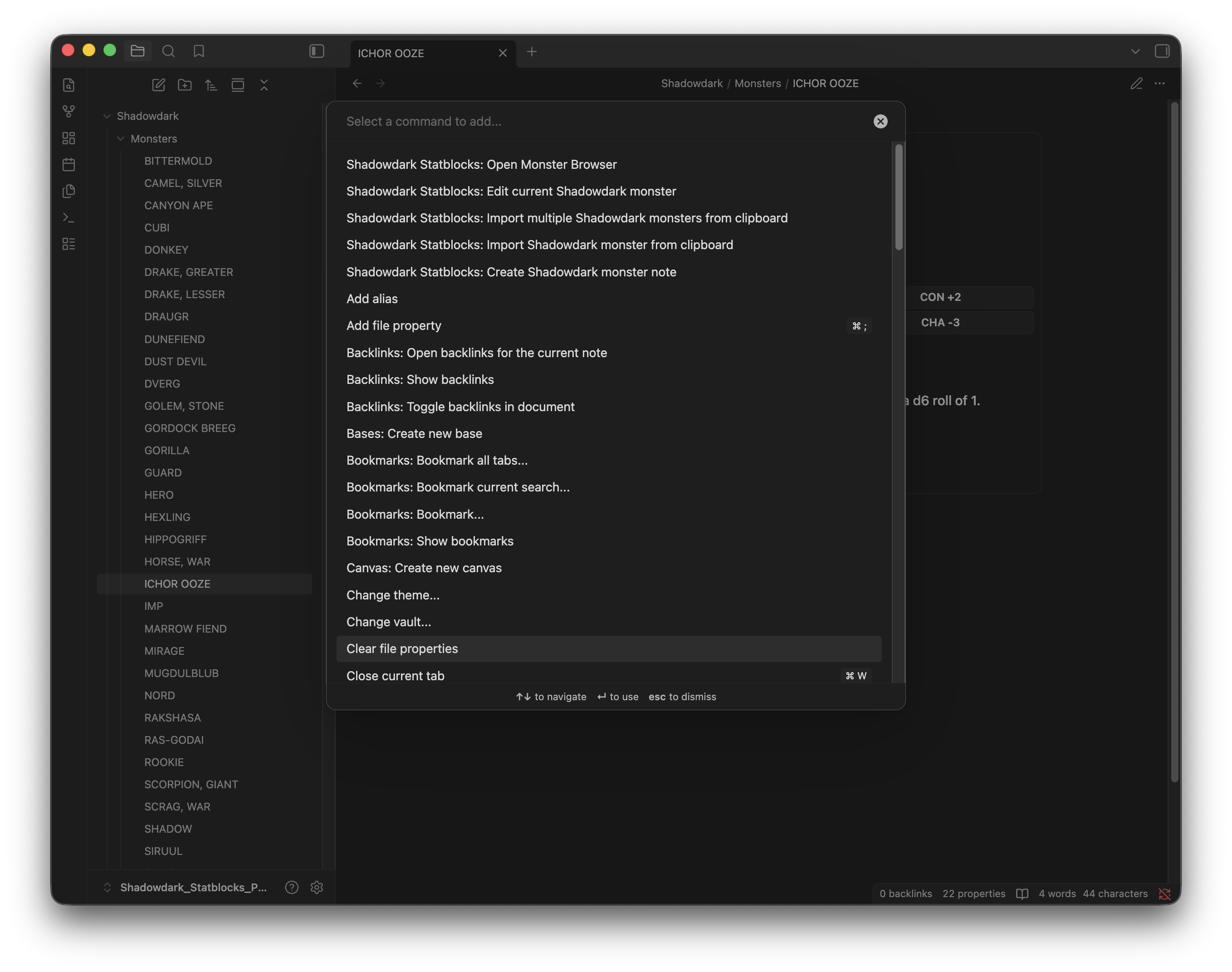
Task: Click the bottom list-style ribbon icon
Action: click(69, 244)
